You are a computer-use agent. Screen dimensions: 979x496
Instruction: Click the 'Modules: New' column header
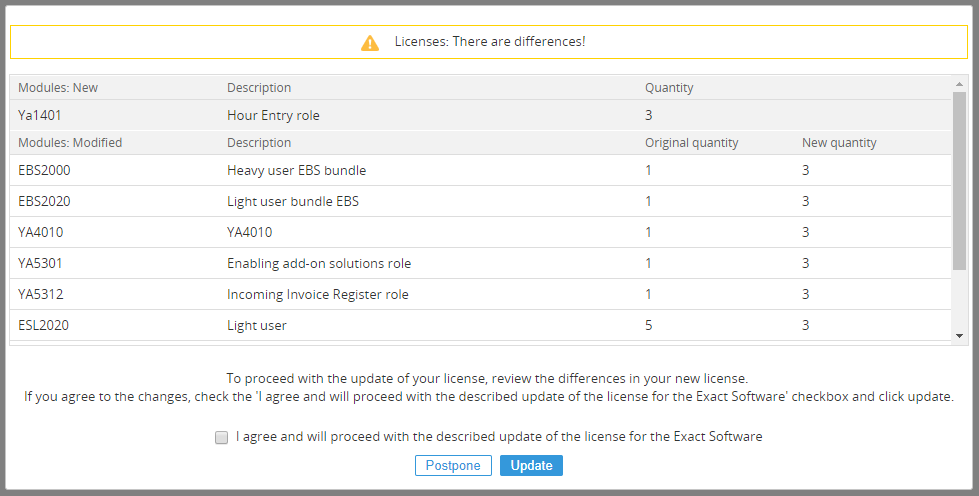click(x=58, y=87)
